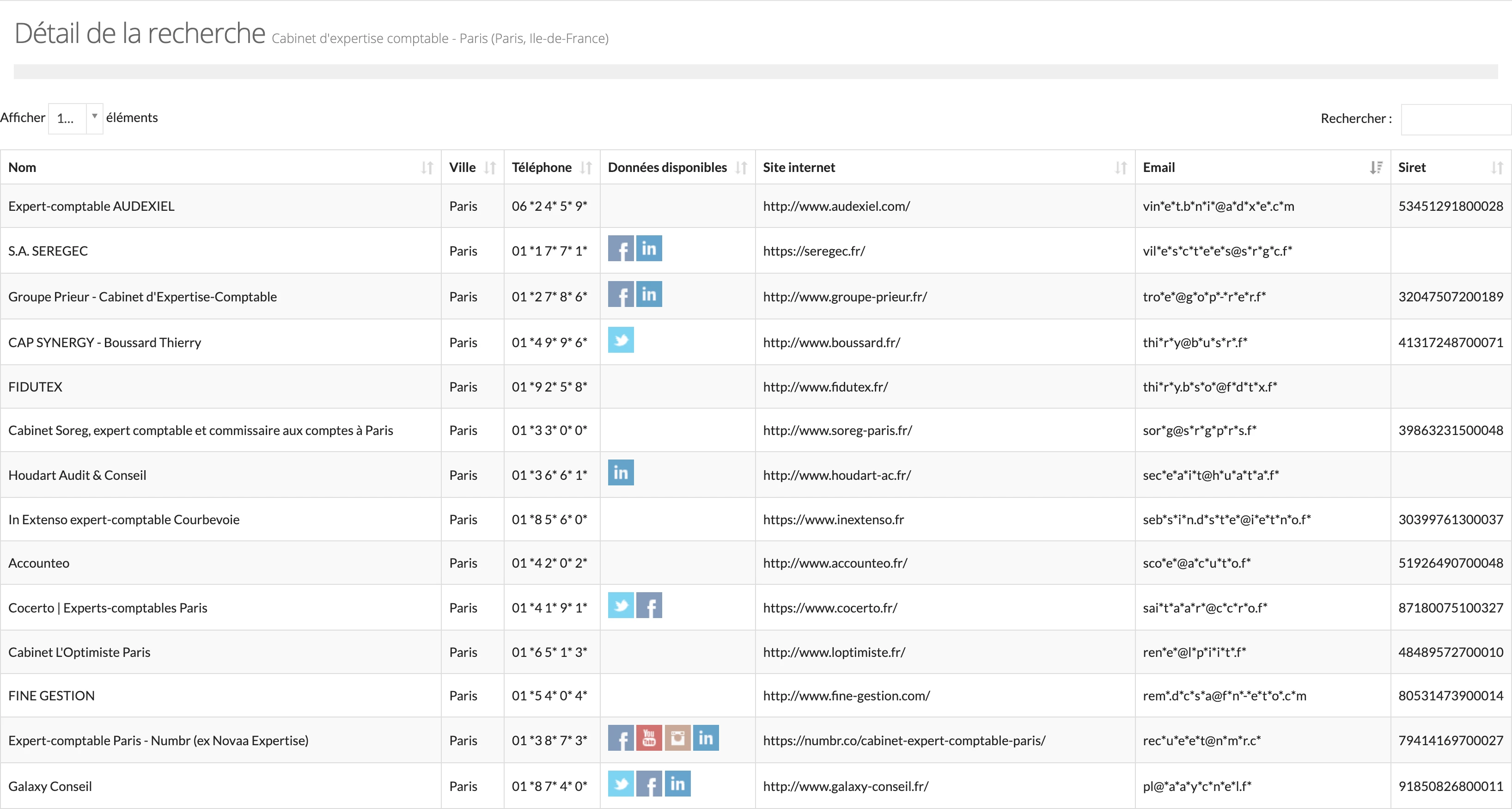Image resolution: width=1512 pixels, height=809 pixels.
Task: Open the galaxy-conseil.fr website link
Action: (846, 786)
